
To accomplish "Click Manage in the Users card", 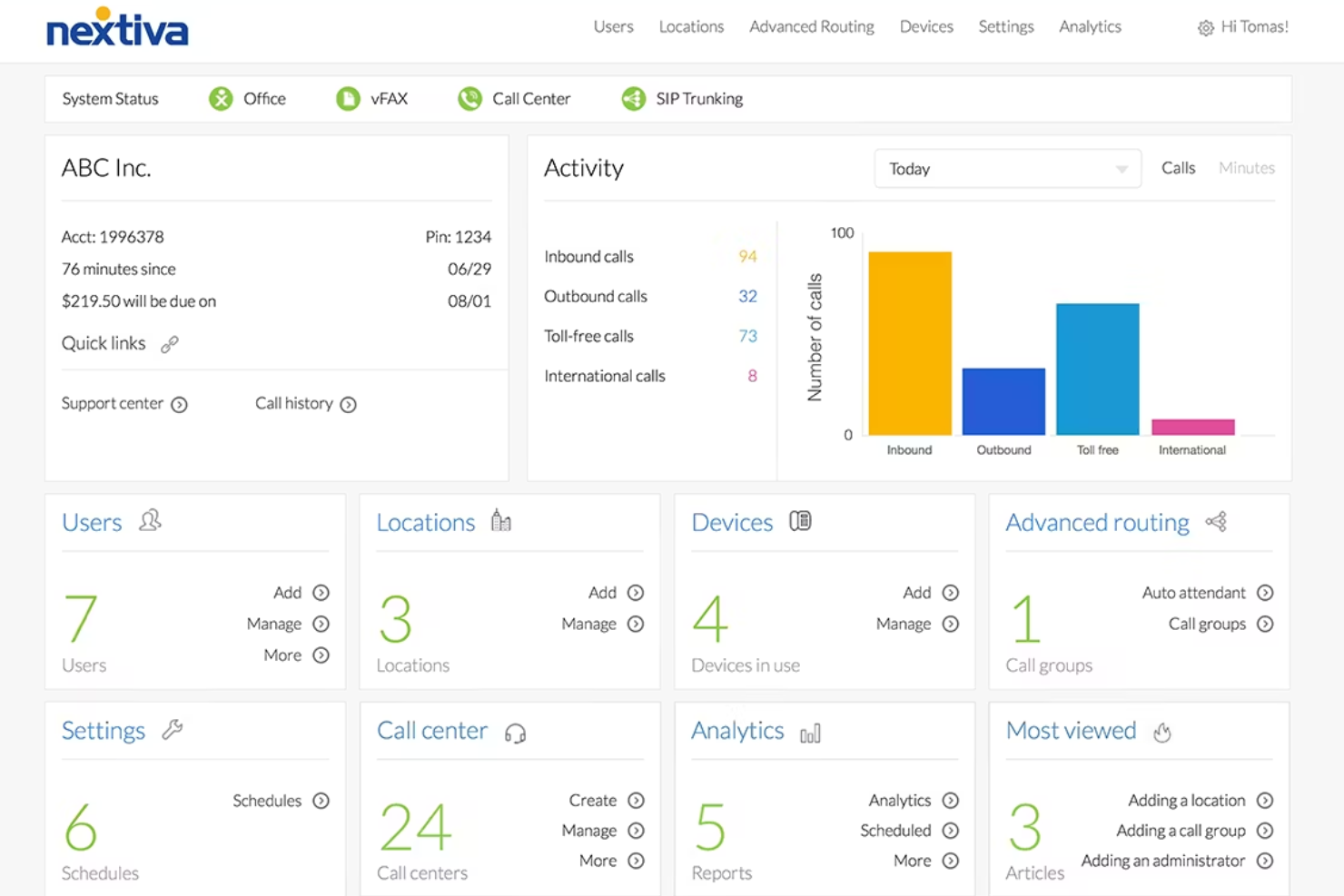I will [273, 624].
